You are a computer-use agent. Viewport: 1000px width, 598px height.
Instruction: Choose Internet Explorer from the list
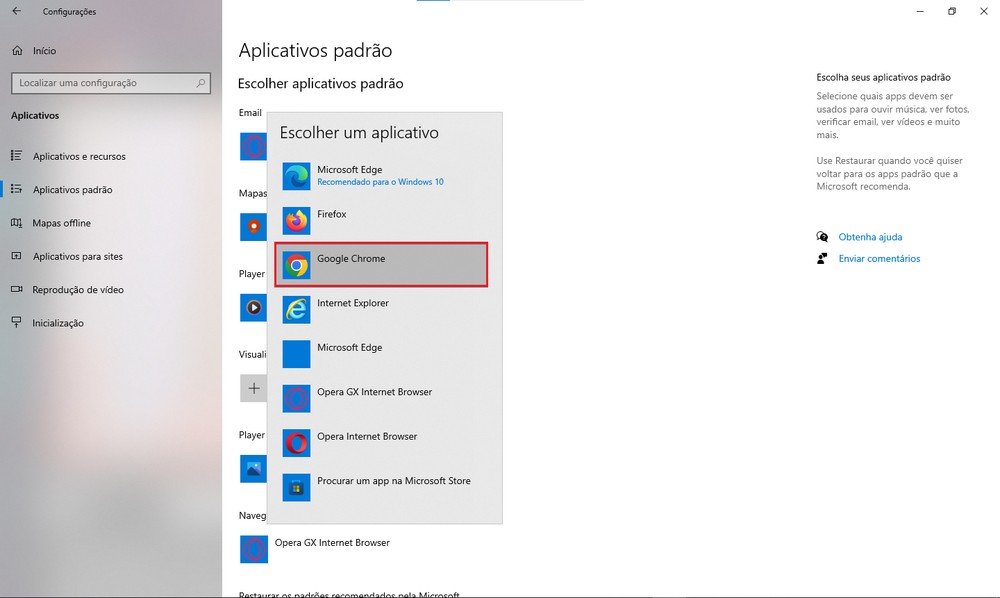point(381,309)
